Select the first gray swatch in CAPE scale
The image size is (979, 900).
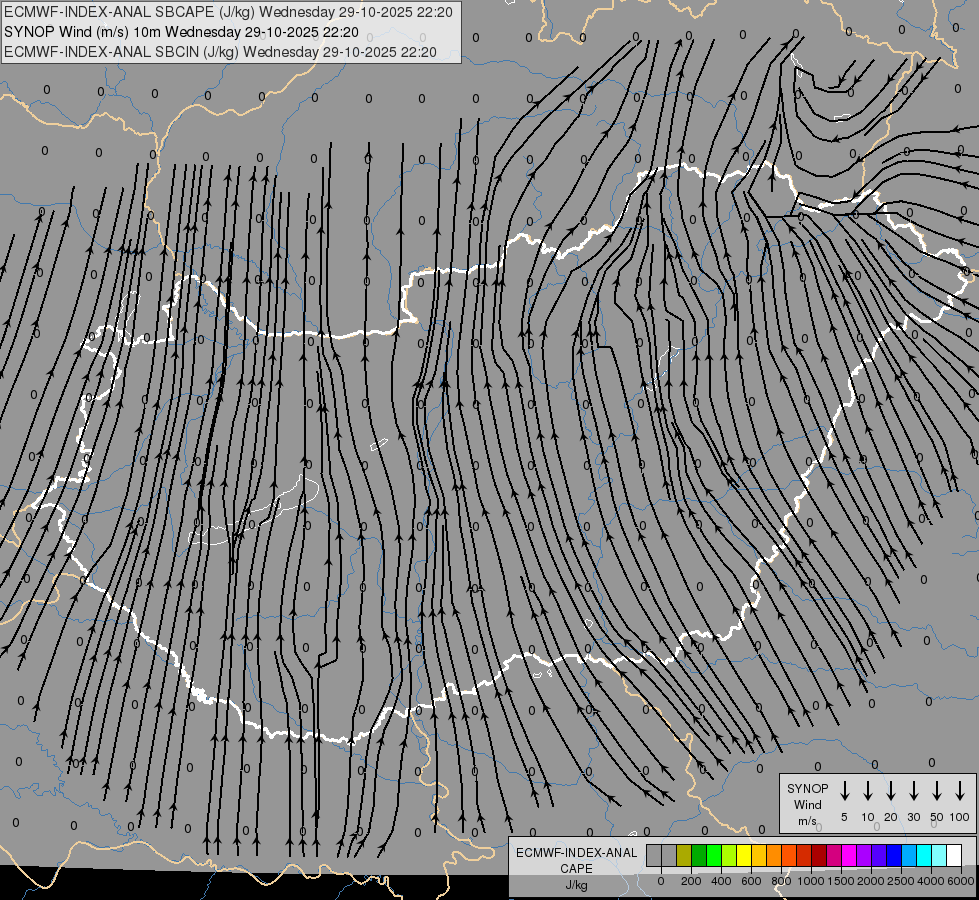tap(654, 855)
